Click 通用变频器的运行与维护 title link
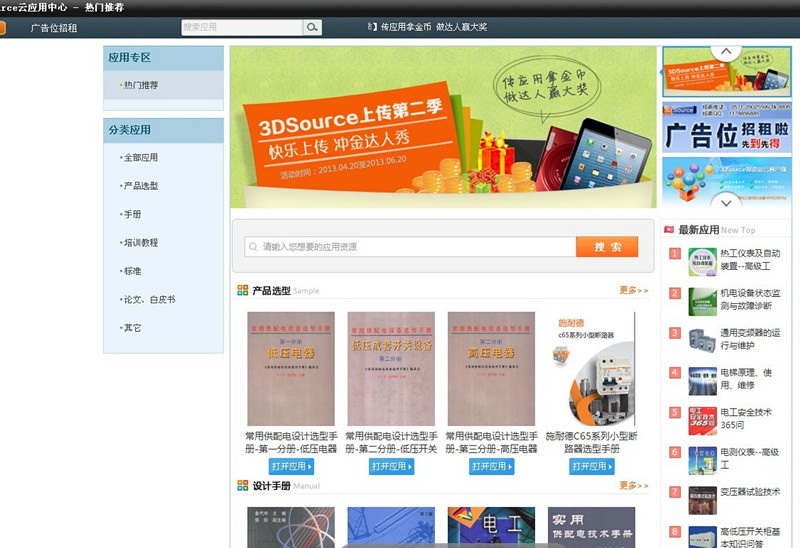The height and width of the screenshot is (548, 800). (750, 339)
